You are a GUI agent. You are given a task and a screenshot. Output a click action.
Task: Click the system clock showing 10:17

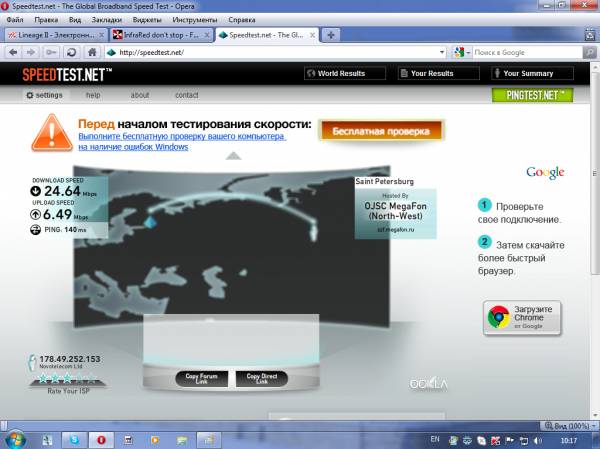568,441
